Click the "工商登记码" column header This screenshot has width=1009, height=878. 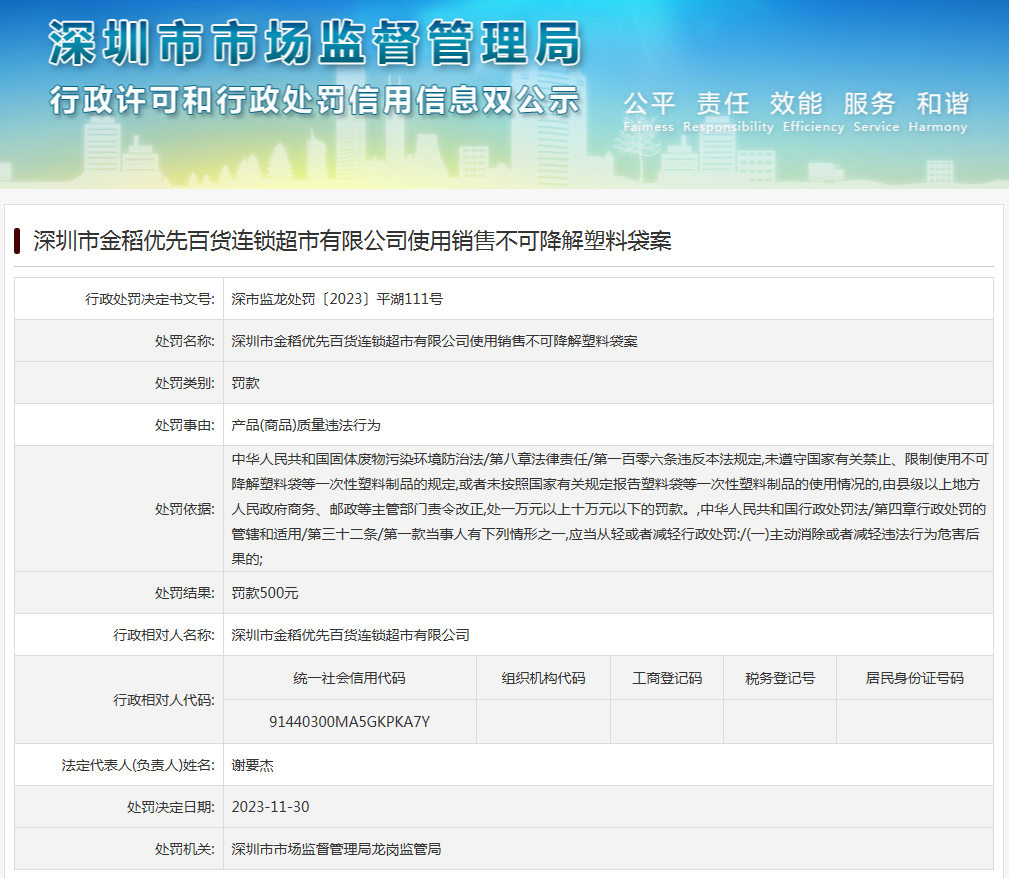(667, 678)
